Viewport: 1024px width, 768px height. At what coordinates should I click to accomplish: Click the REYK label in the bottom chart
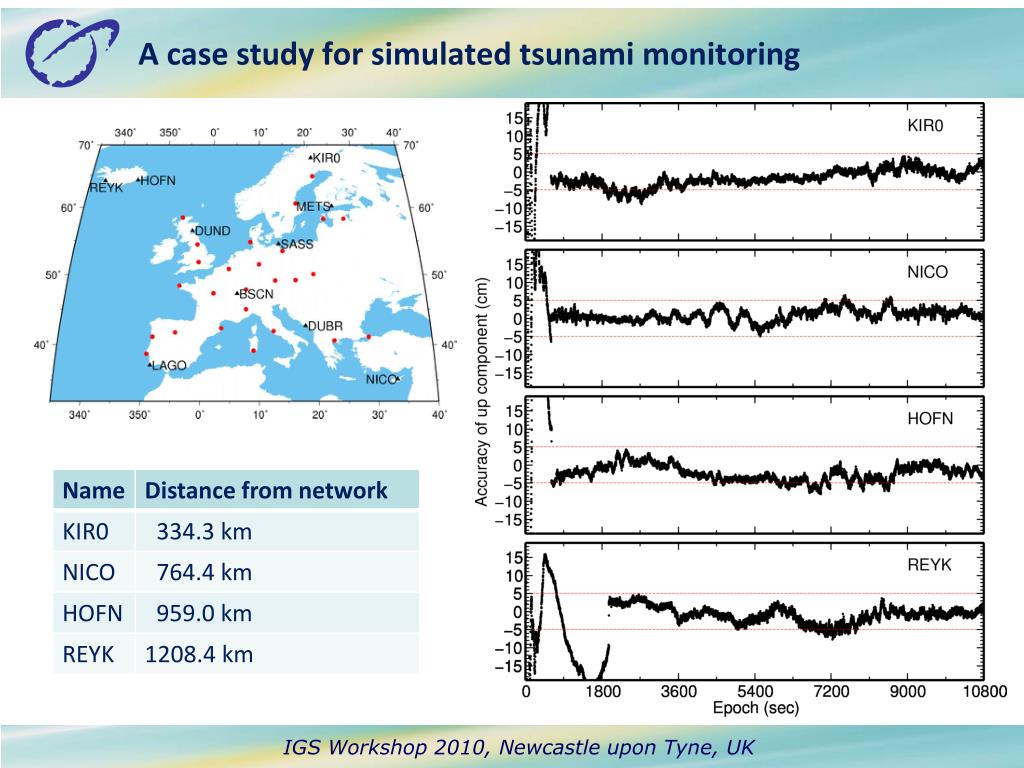coord(929,565)
